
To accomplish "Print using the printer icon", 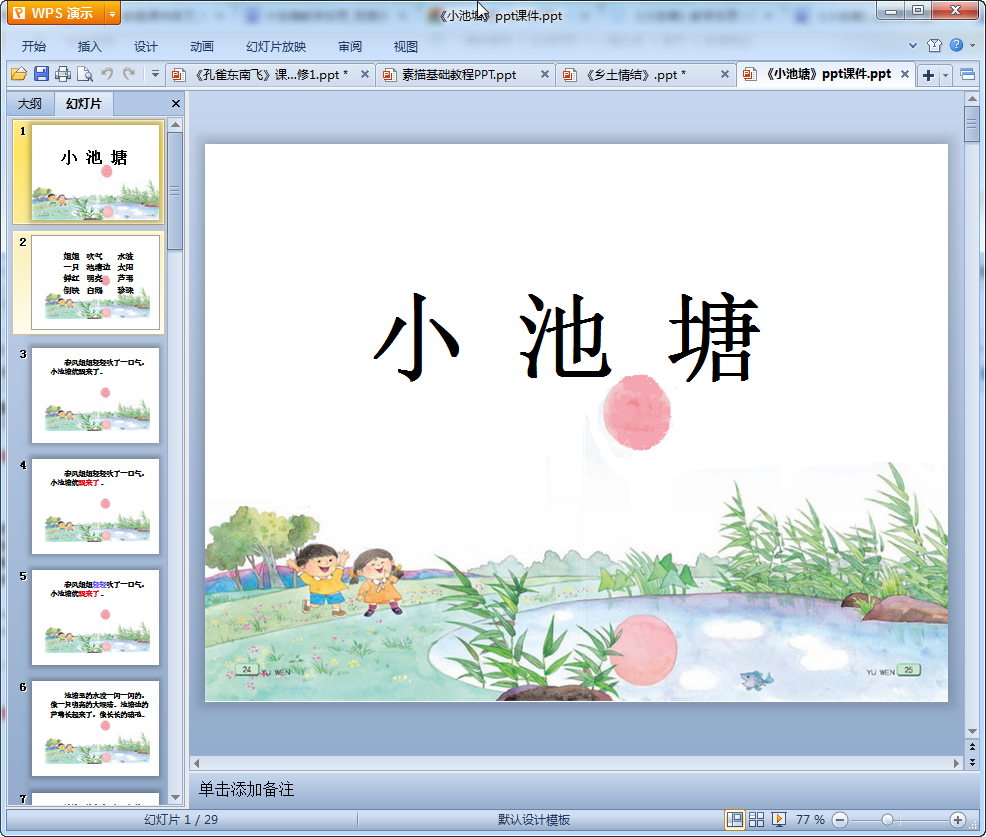I will [x=63, y=74].
